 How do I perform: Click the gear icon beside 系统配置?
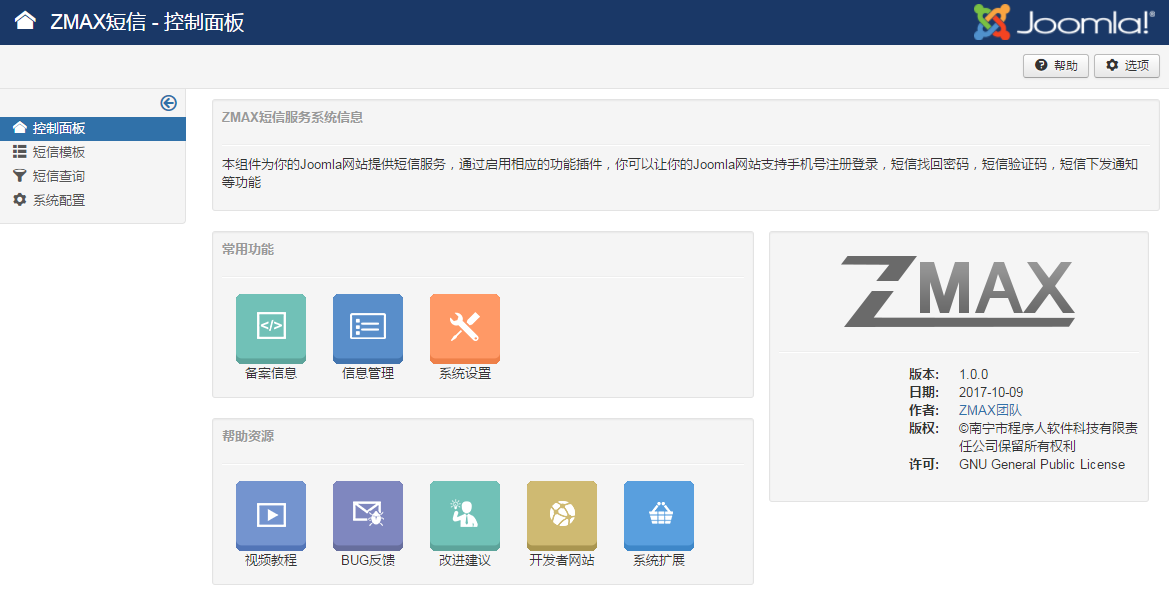(19, 200)
